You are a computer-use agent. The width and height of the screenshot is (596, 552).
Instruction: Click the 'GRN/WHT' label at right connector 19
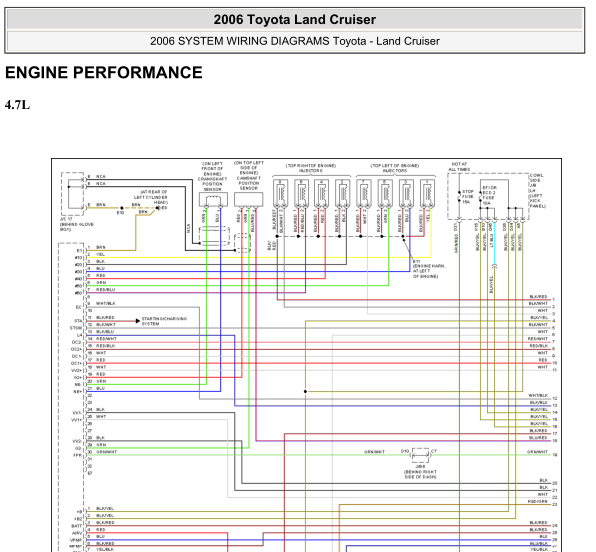coord(537,452)
